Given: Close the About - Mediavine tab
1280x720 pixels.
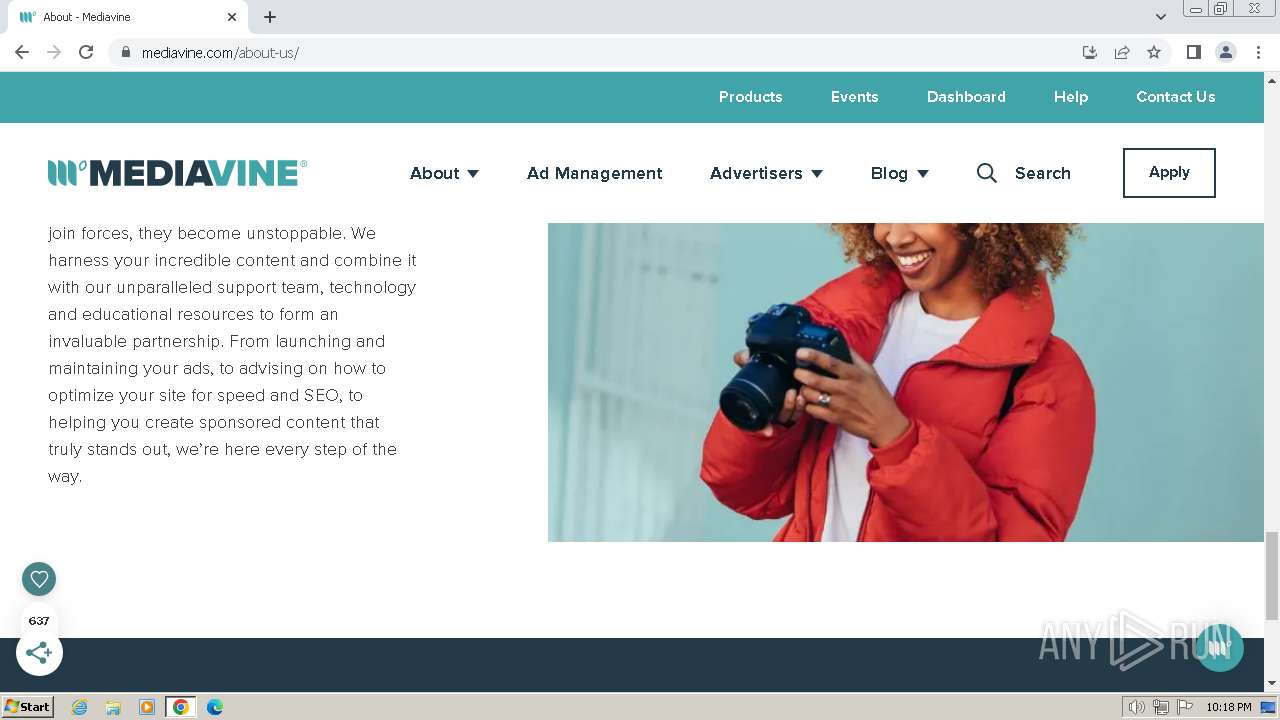Looking at the screenshot, I should tap(232, 17).
